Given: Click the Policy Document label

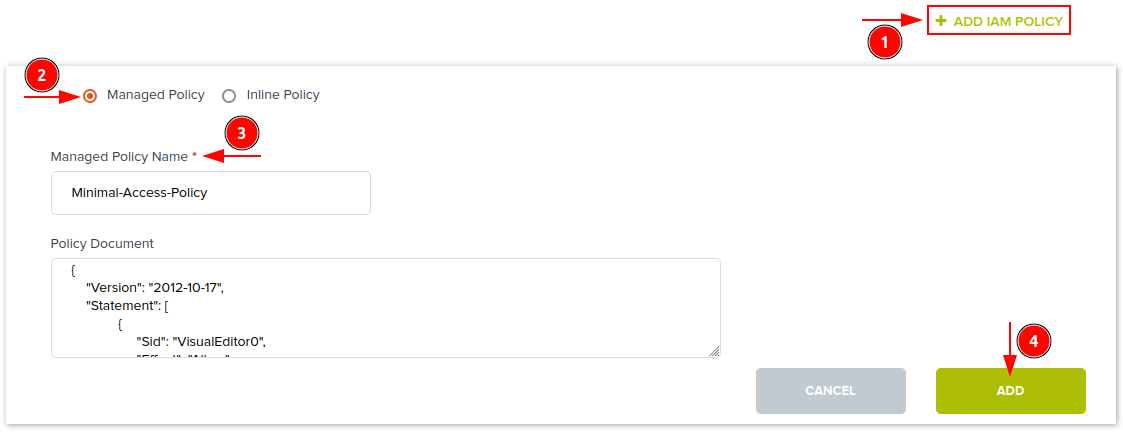Looking at the screenshot, I should [x=102, y=244].
